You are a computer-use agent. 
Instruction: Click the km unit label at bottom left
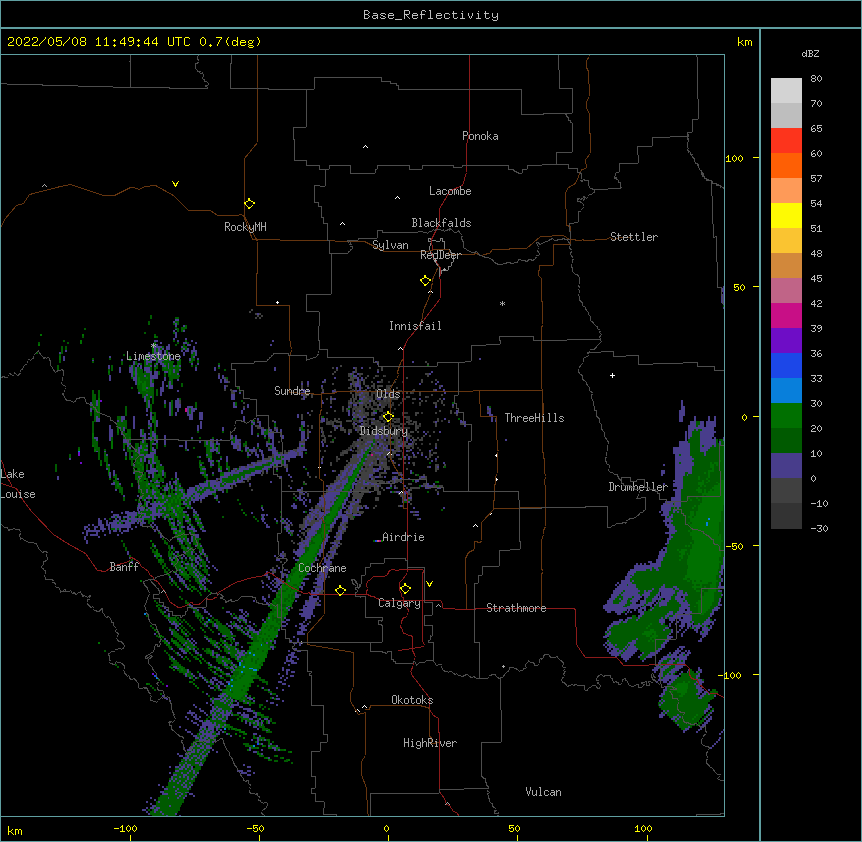pos(15,830)
